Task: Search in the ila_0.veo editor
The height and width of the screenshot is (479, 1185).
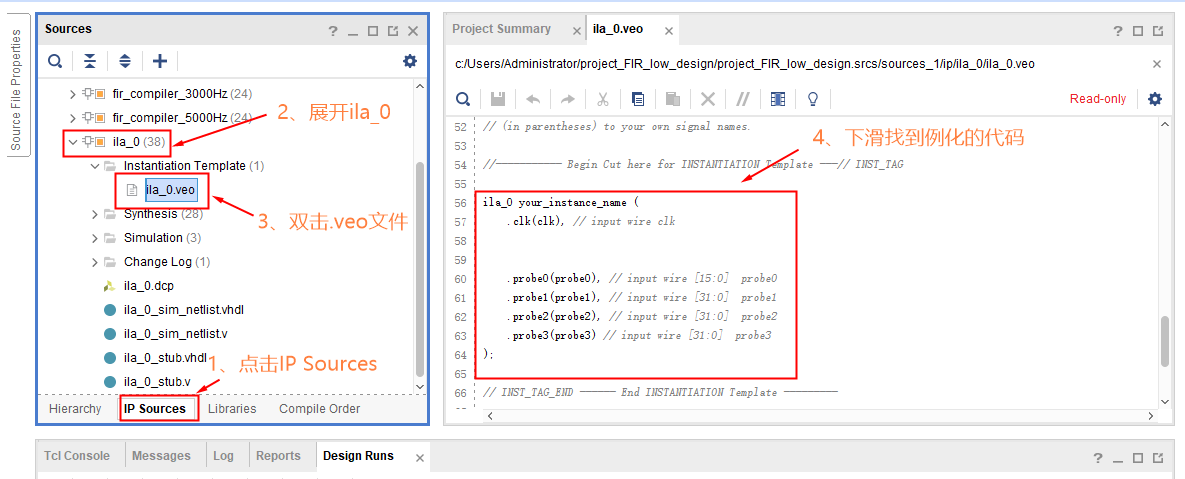Action: click(463, 99)
